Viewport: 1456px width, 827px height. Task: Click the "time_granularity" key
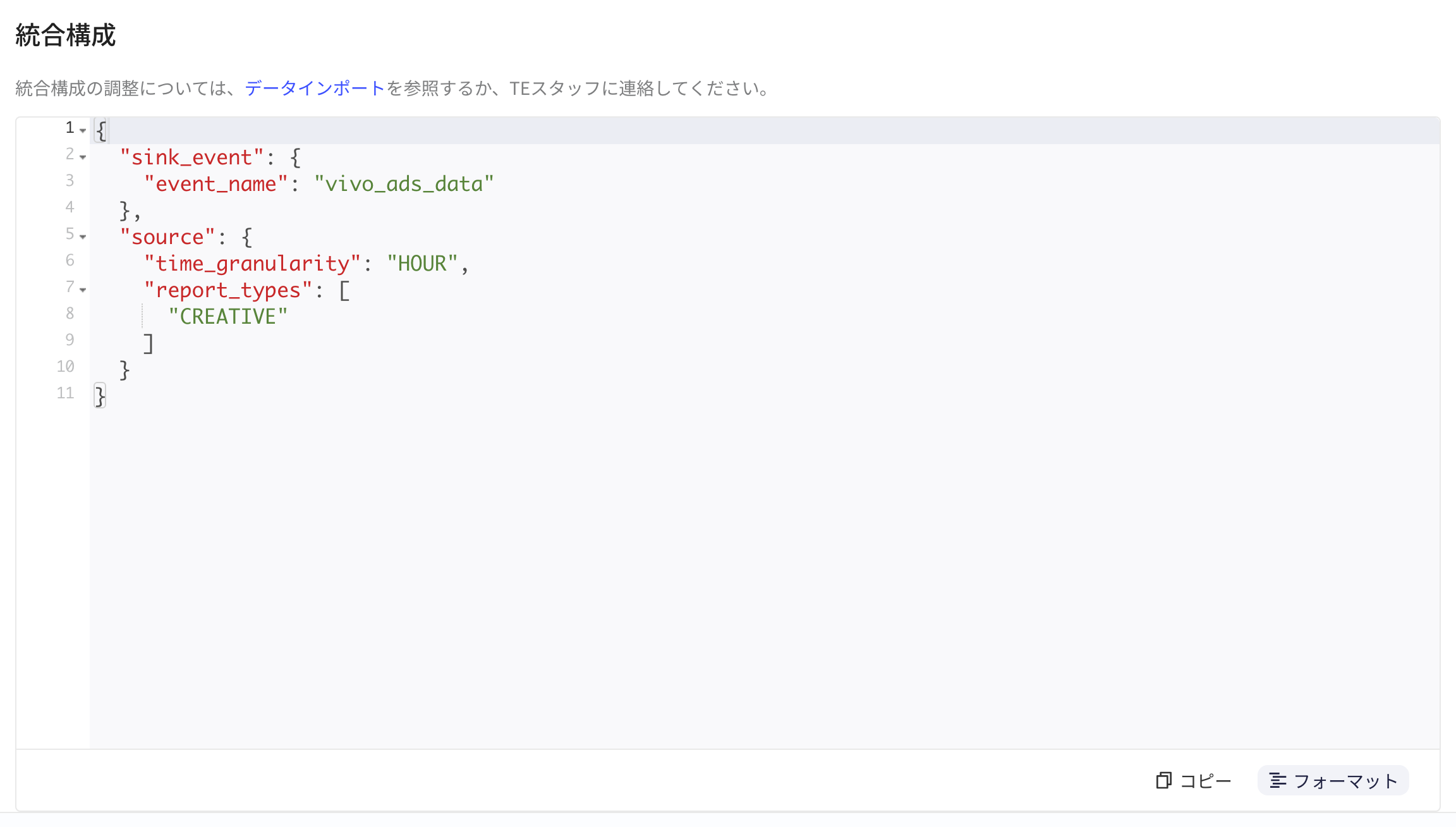pos(252,264)
